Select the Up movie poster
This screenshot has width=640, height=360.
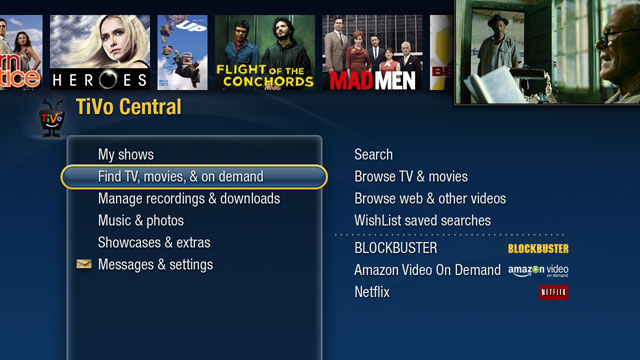[182, 52]
